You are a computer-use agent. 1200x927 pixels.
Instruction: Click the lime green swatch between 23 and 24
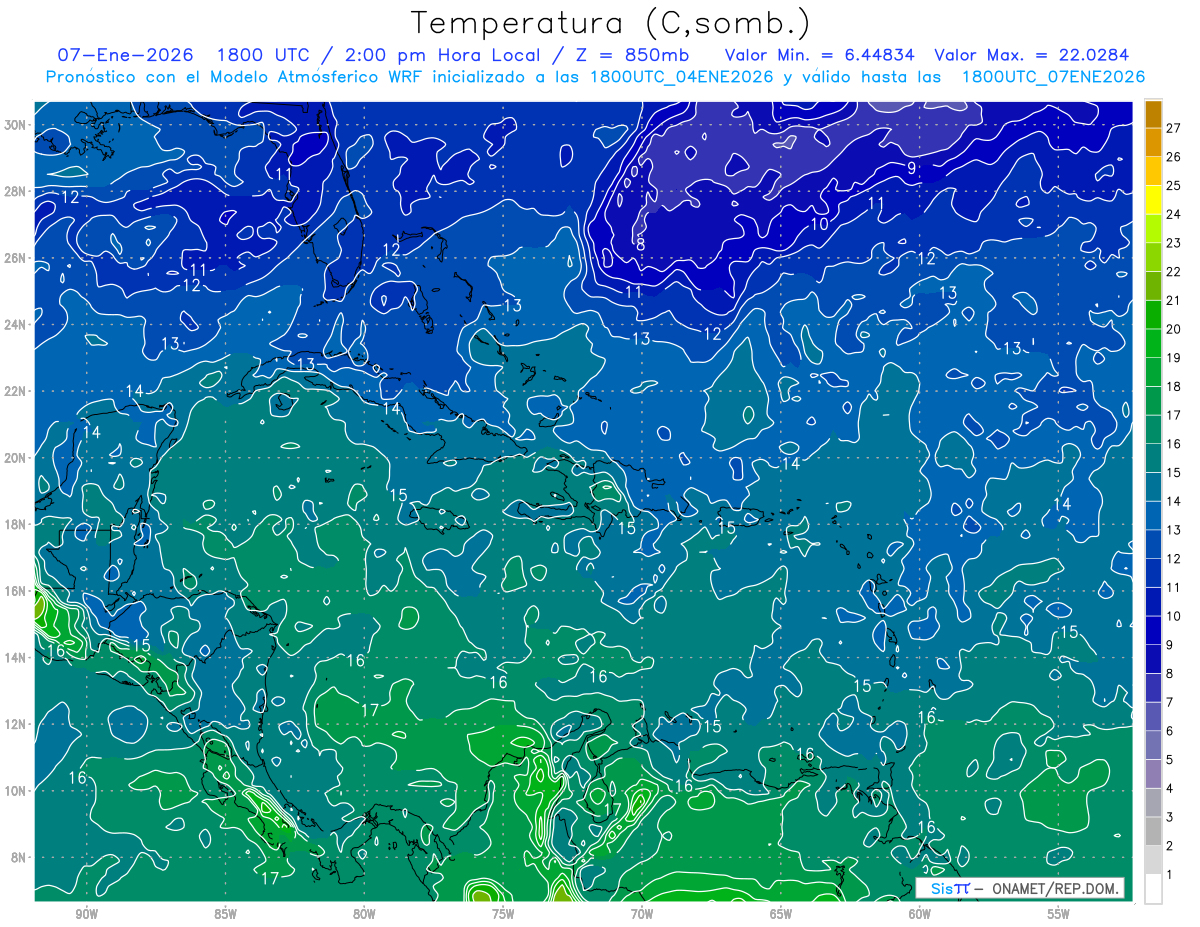[x=1153, y=228]
